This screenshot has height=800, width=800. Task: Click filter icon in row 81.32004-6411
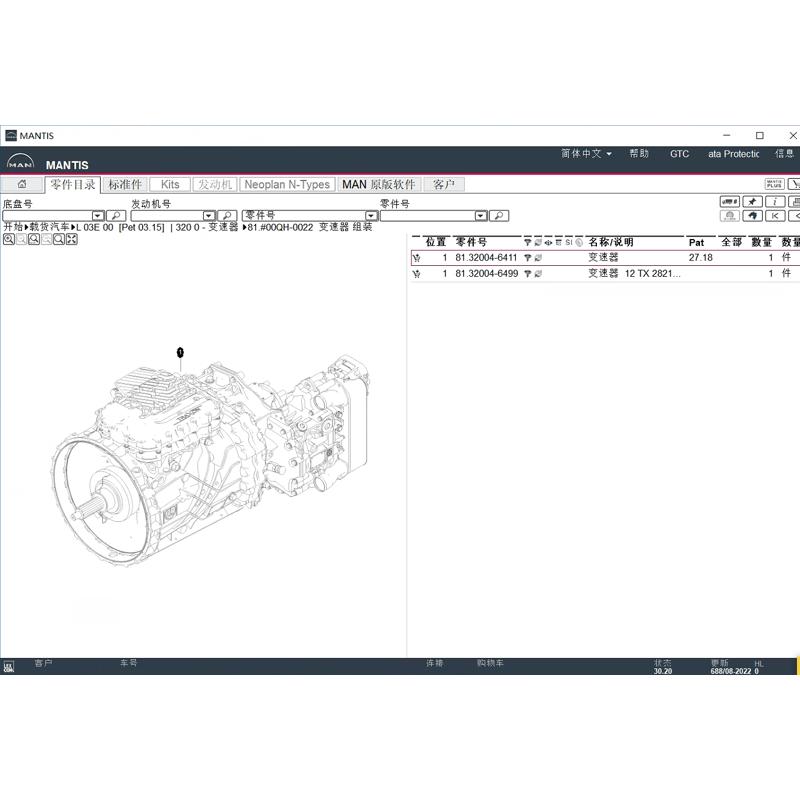click(528, 258)
